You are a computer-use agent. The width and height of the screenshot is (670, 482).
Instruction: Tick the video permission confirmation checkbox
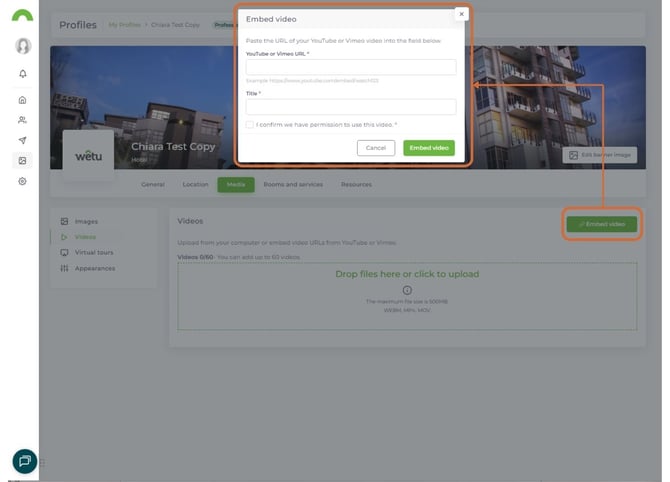coord(249,124)
